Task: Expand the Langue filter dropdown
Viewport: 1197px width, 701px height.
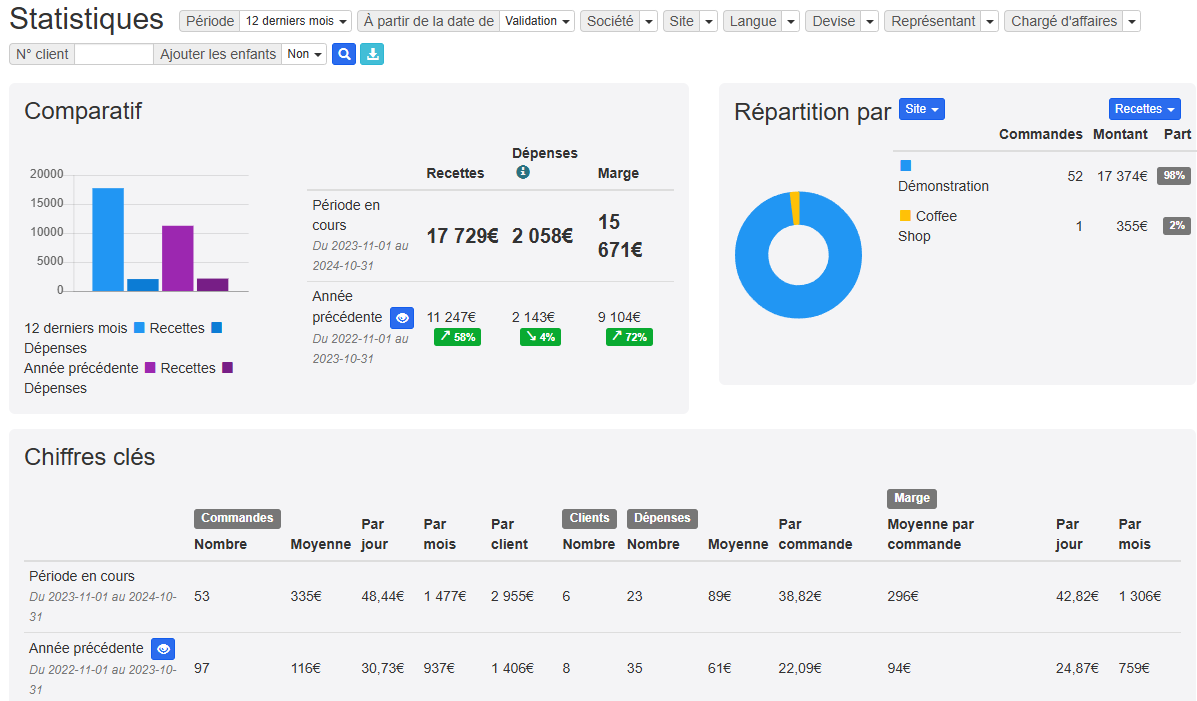Action: click(x=791, y=21)
